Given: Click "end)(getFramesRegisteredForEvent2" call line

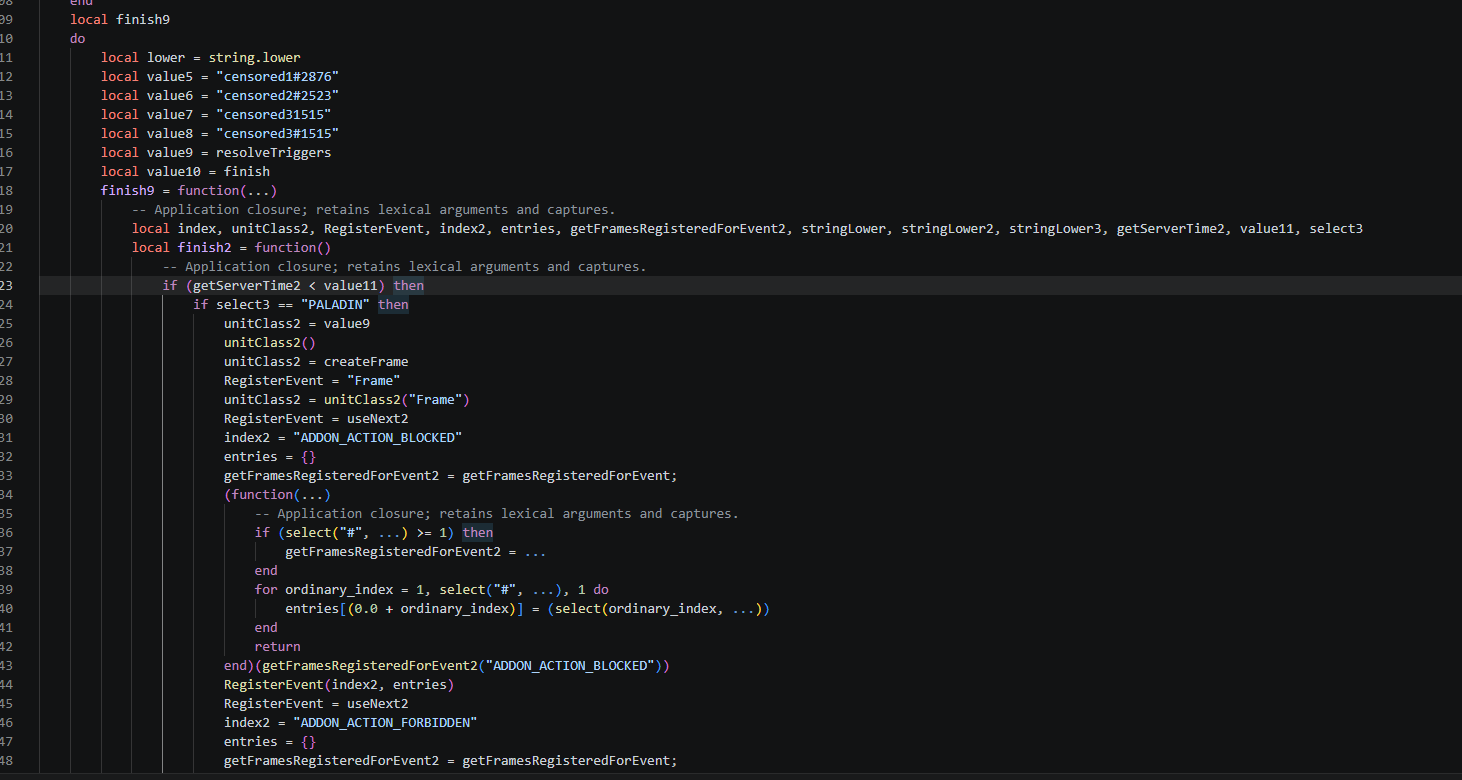Looking at the screenshot, I should tap(447, 665).
